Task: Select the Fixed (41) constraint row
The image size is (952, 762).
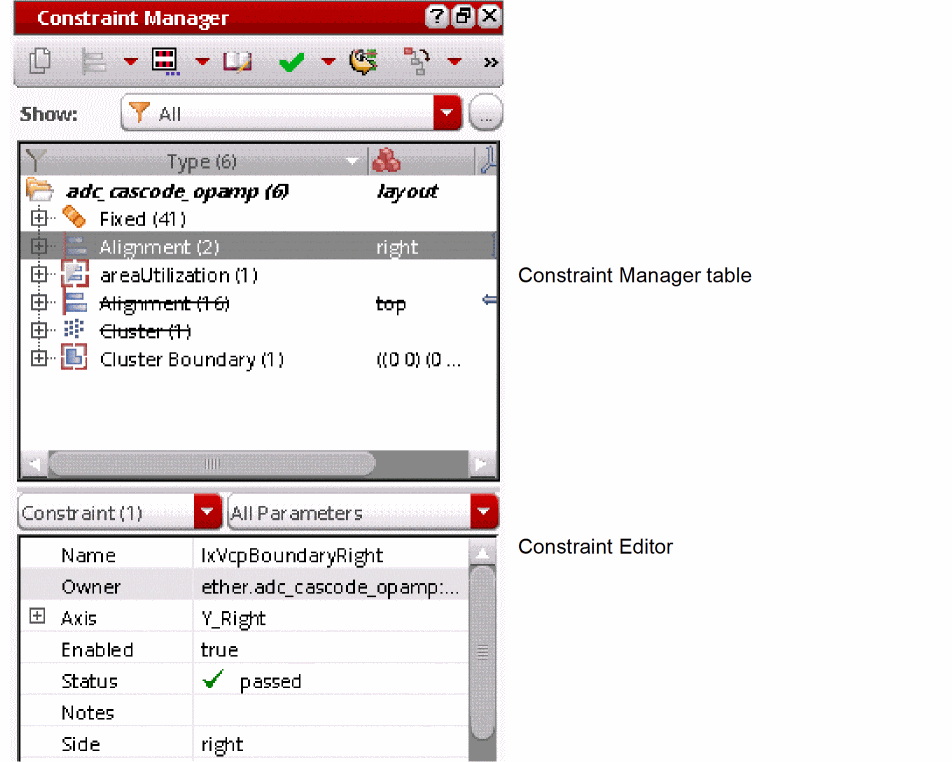Action: [259, 219]
